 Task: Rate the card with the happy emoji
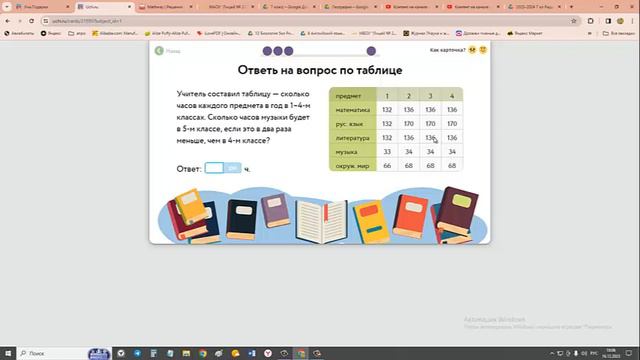(483, 50)
